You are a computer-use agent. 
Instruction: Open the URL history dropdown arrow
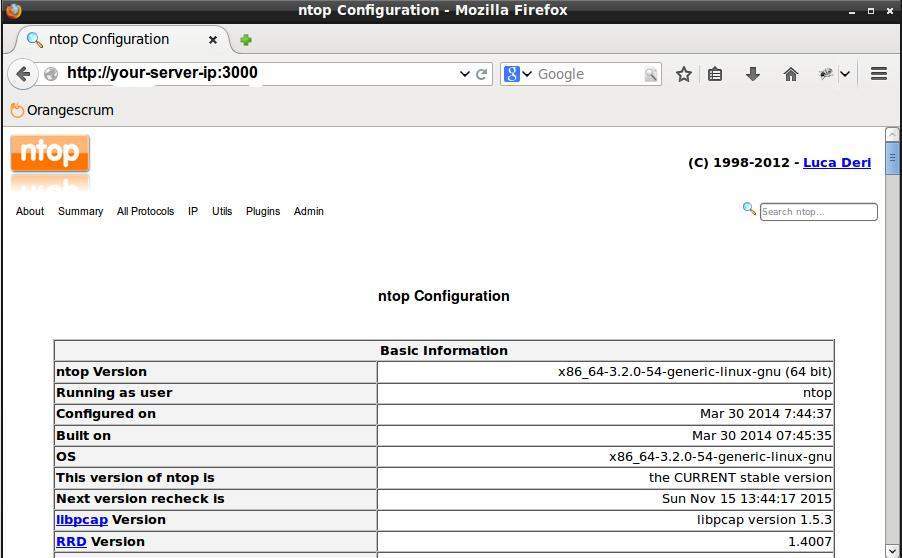465,74
